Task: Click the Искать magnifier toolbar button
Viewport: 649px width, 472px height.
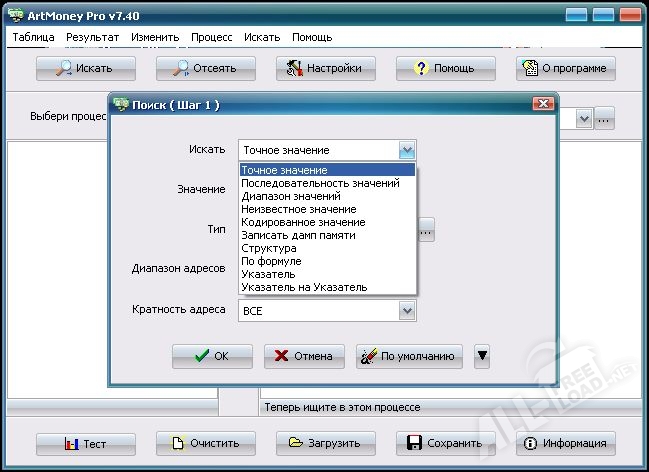Action: pyautogui.click(x=86, y=69)
